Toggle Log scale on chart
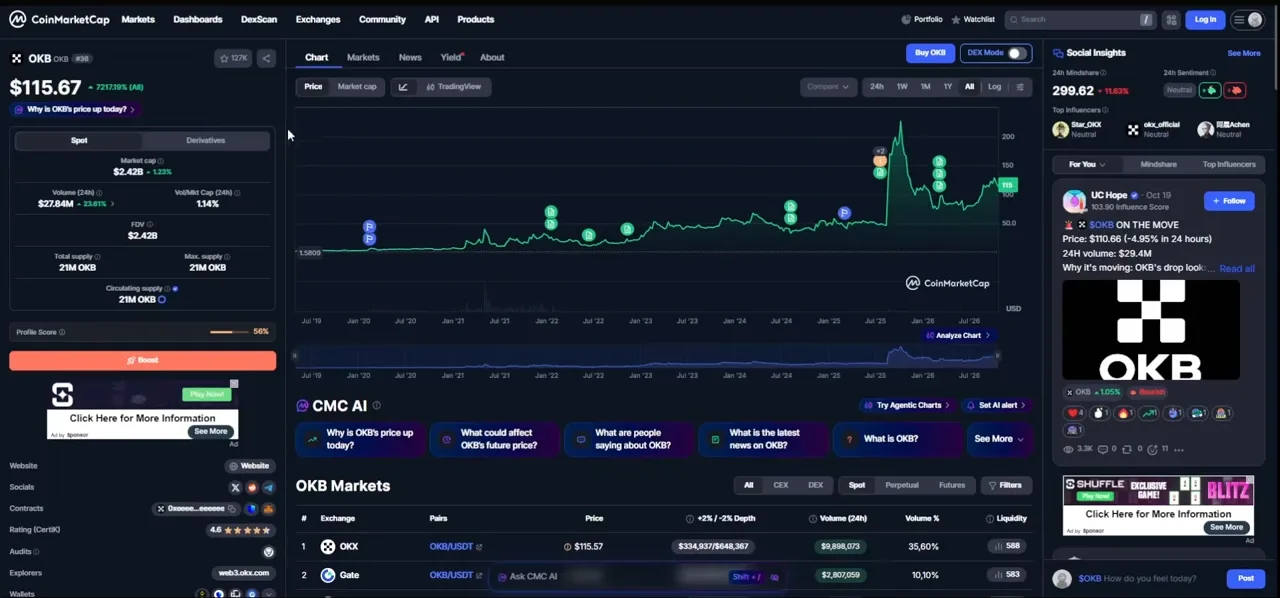The height and width of the screenshot is (598, 1280). 994,87
